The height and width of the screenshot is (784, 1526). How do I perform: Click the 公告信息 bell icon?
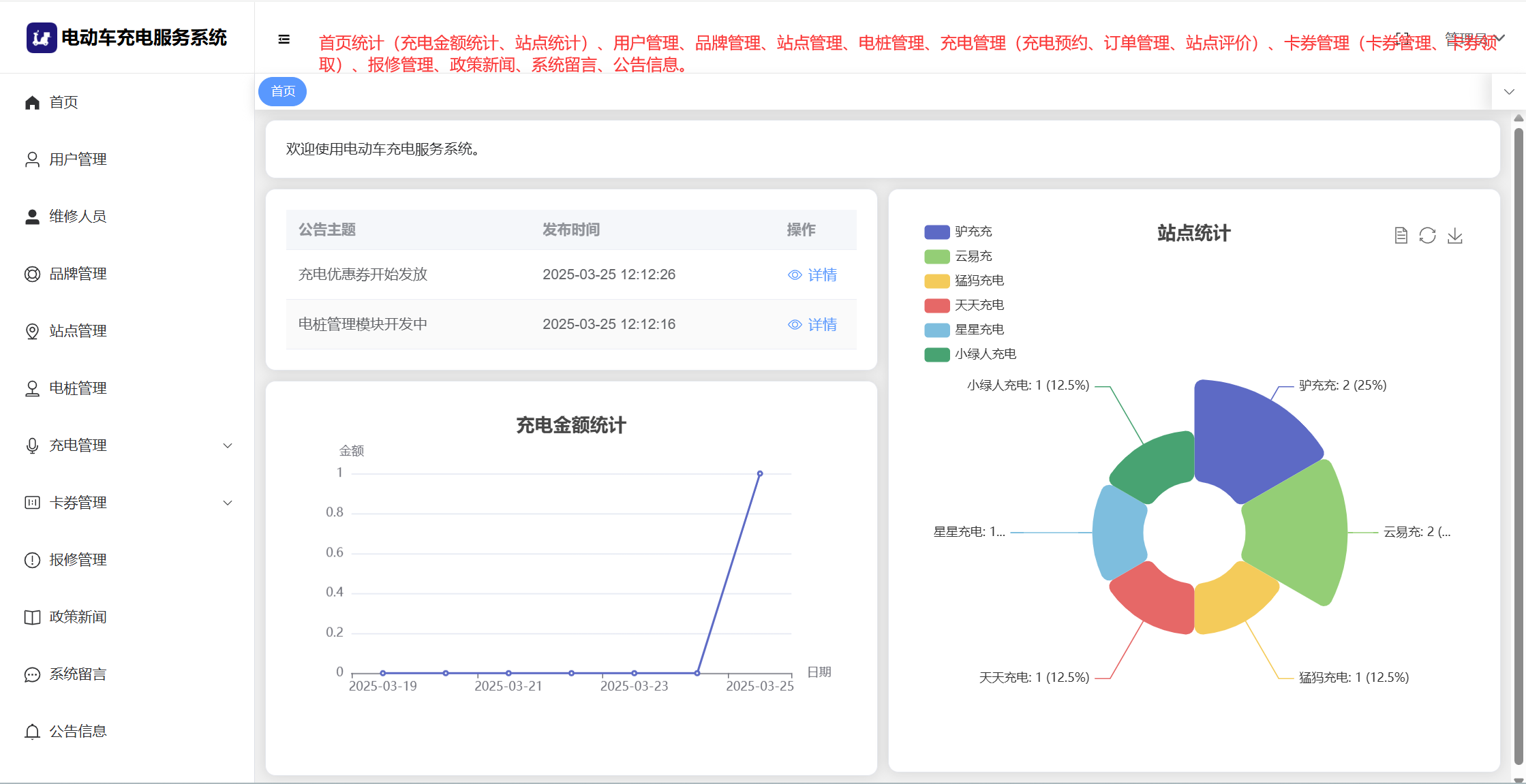tap(32, 732)
